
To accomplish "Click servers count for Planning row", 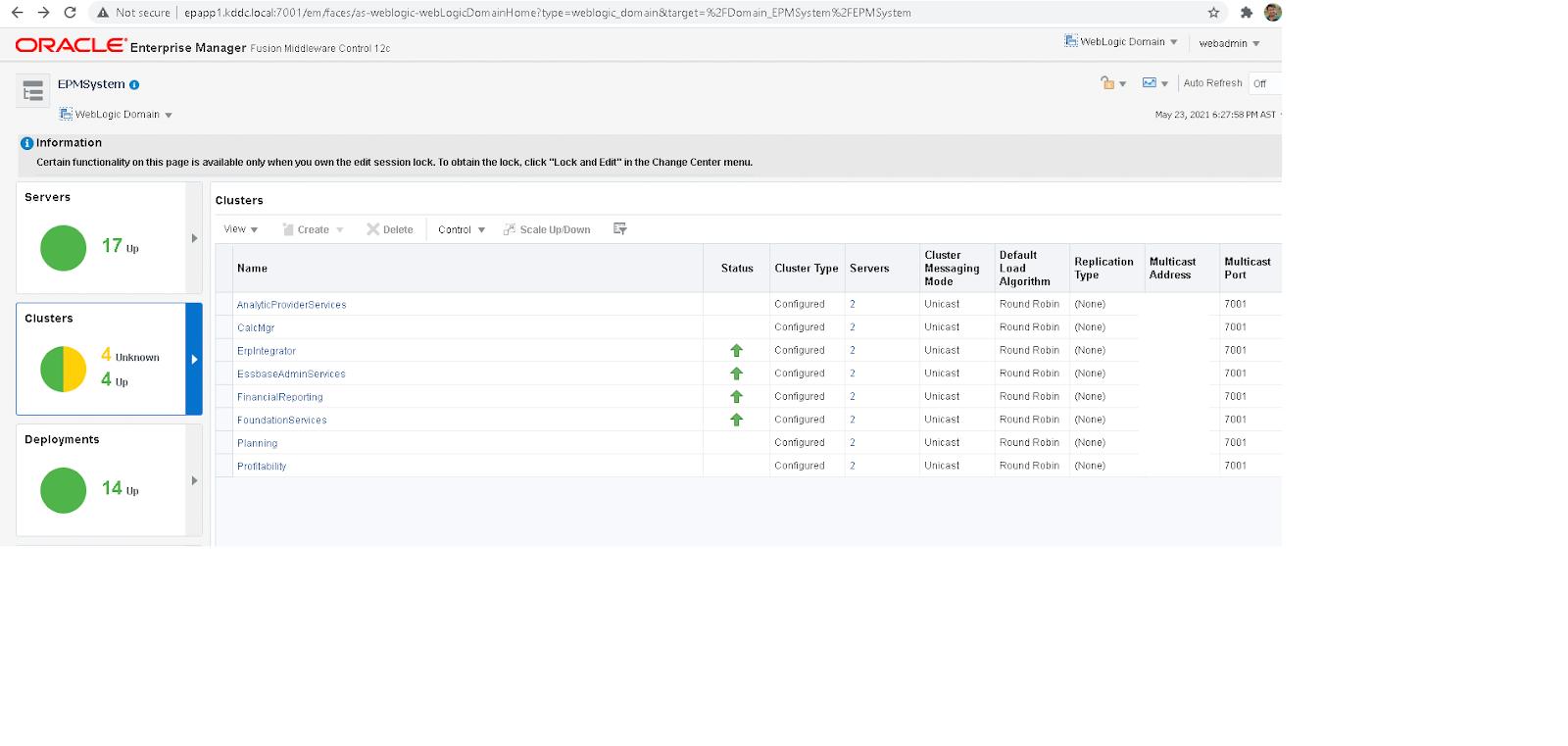I will tap(853, 442).
